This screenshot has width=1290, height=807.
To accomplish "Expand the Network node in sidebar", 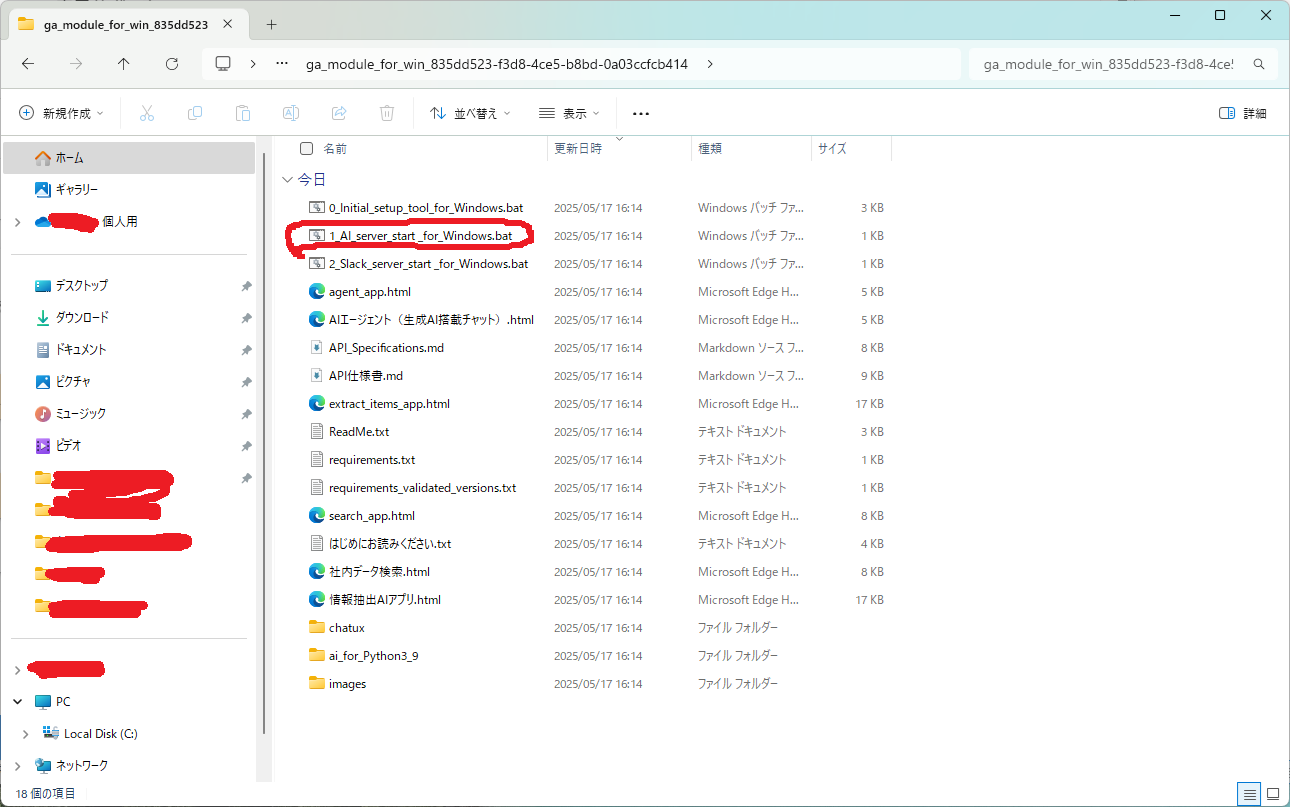I will 18,766.
